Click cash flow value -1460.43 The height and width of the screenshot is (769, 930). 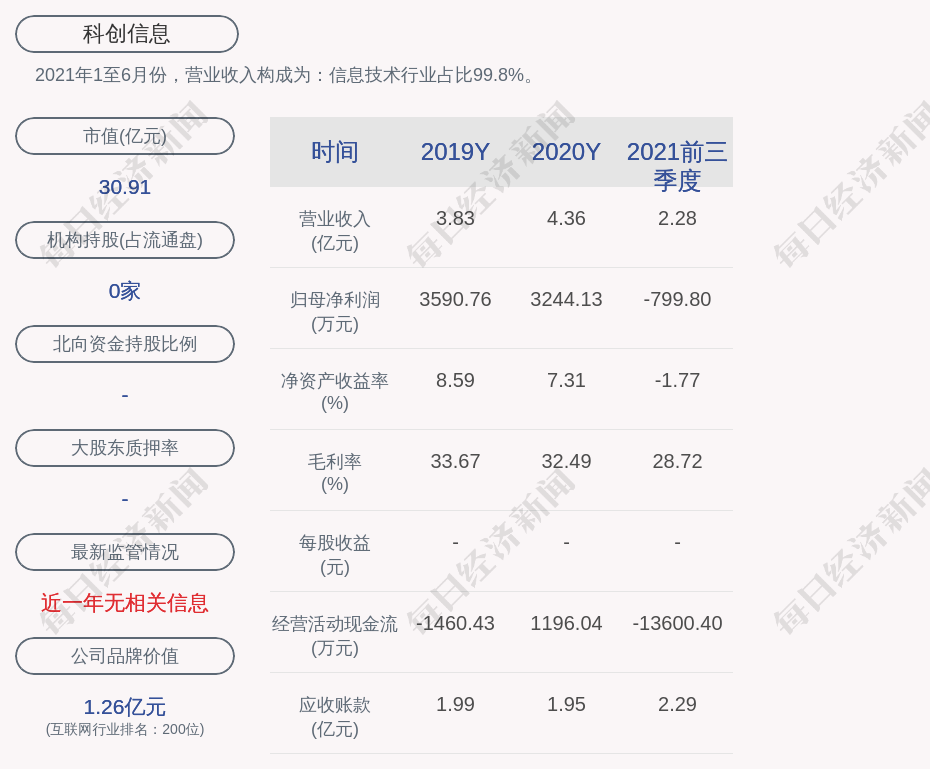455,623
